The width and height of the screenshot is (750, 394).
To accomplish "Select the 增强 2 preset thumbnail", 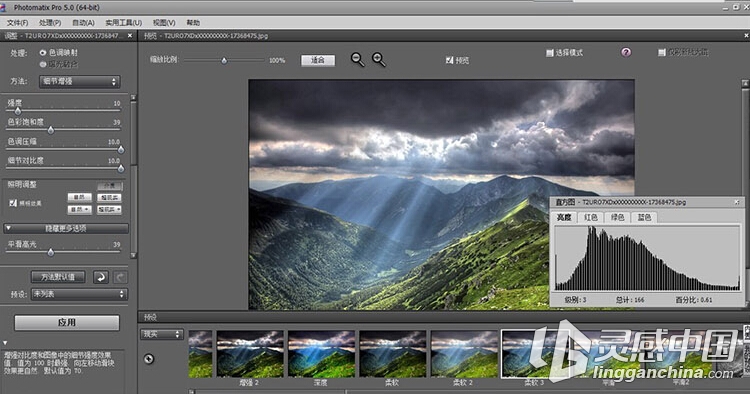I will click(x=250, y=354).
